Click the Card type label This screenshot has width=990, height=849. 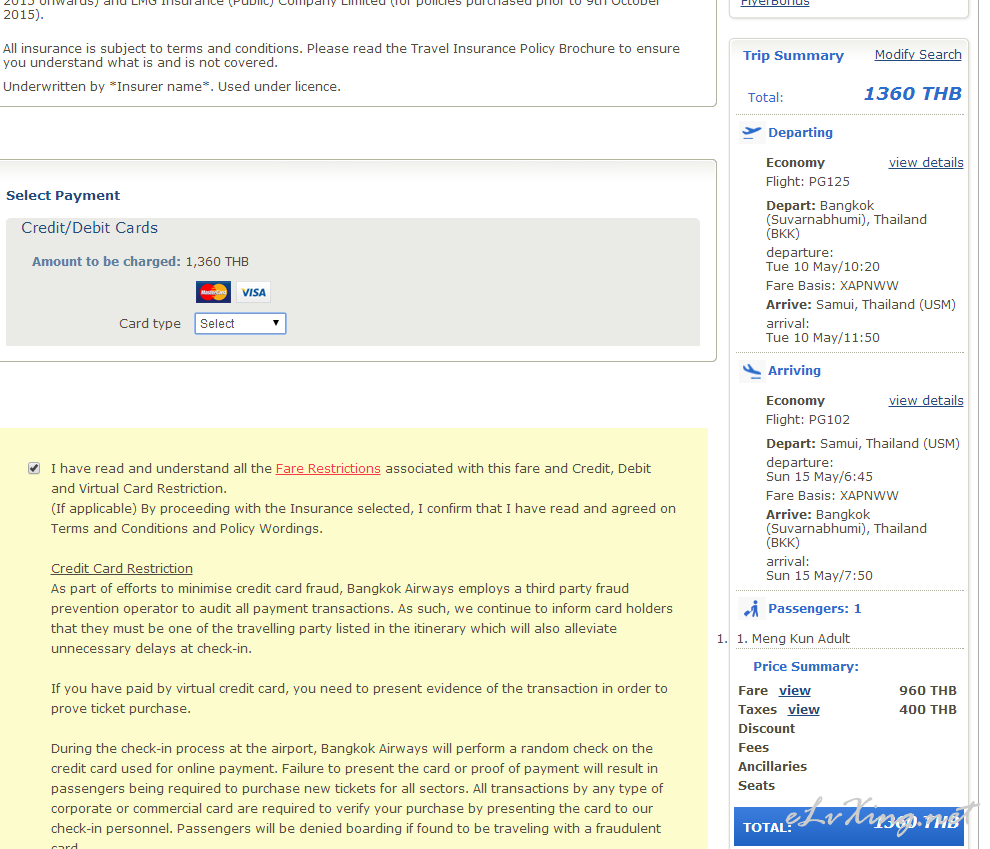click(150, 324)
